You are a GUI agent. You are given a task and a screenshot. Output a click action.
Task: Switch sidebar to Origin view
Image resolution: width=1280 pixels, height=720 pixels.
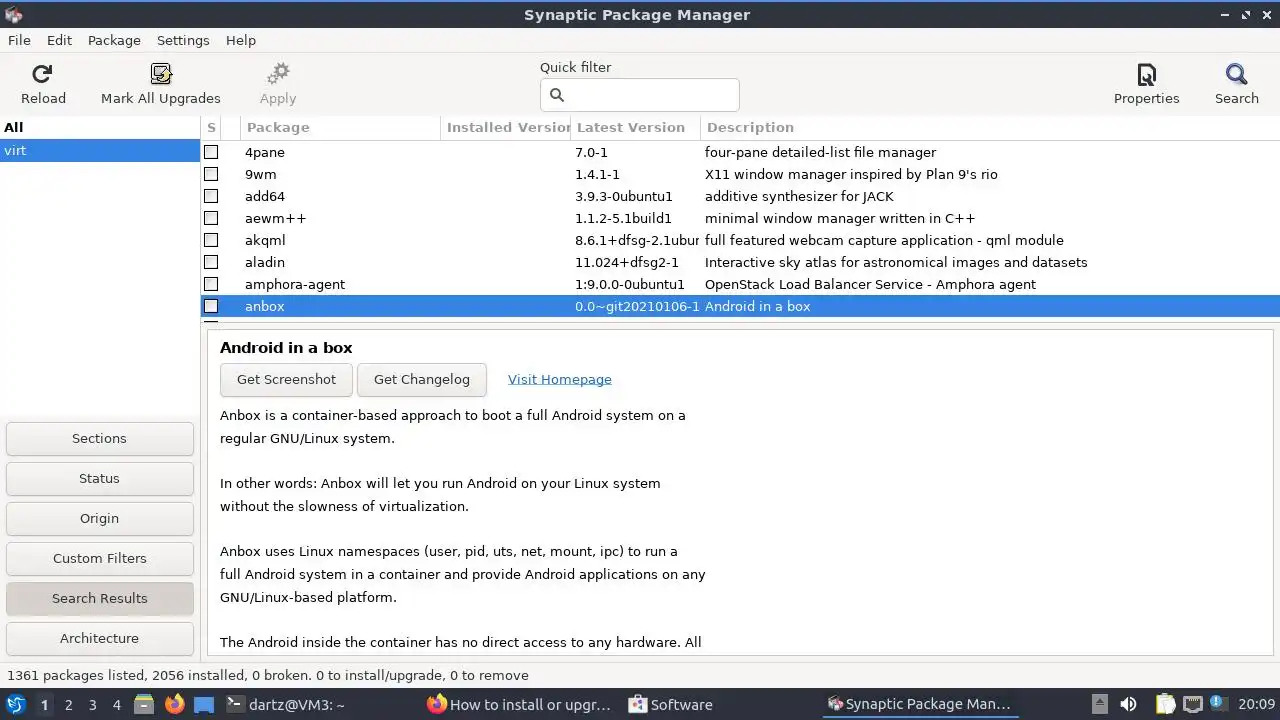(x=99, y=518)
